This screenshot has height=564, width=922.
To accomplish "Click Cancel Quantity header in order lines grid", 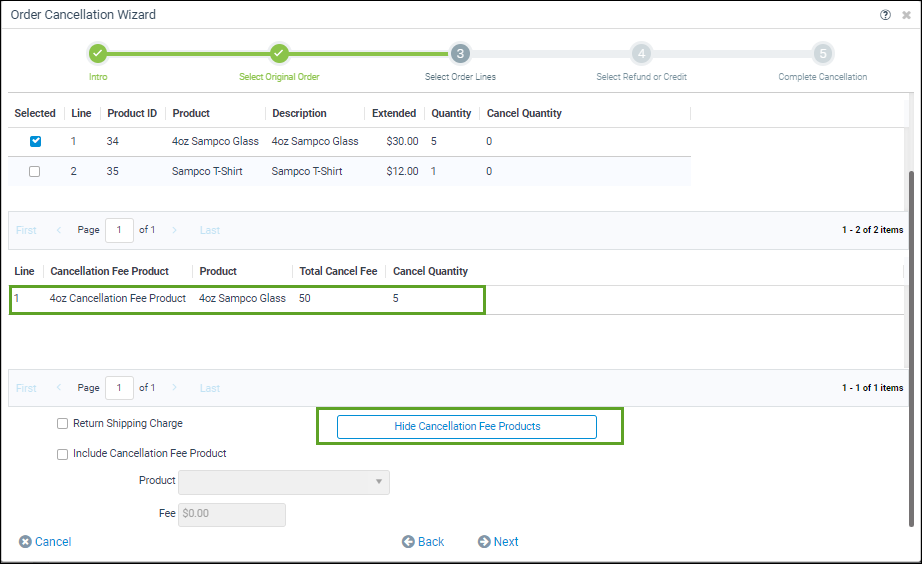I will click(524, 113).
